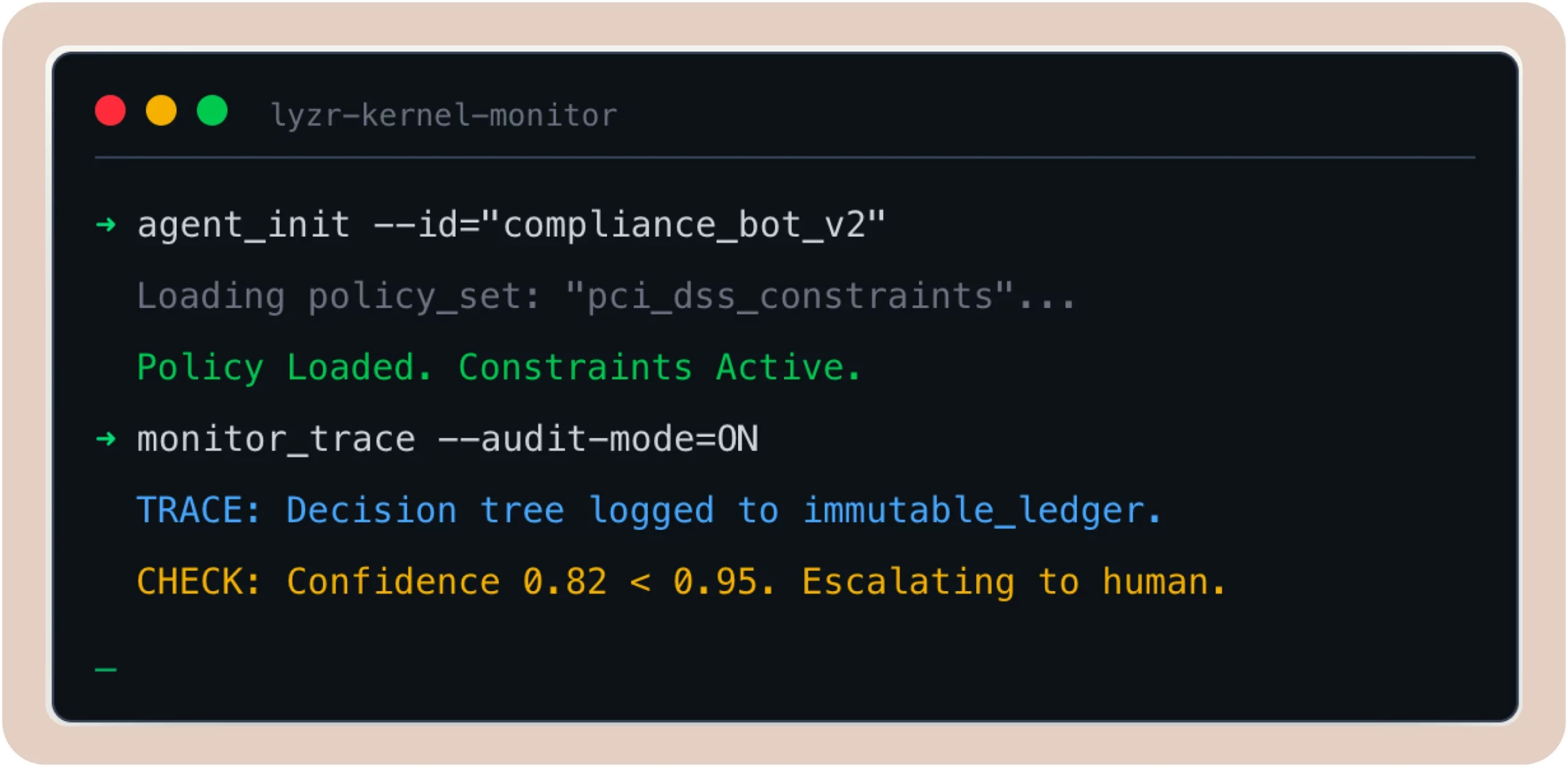The image size is (1568, 767).
Task: Click the "Constraints Active." status text
Action: click(x=660, y=368)
